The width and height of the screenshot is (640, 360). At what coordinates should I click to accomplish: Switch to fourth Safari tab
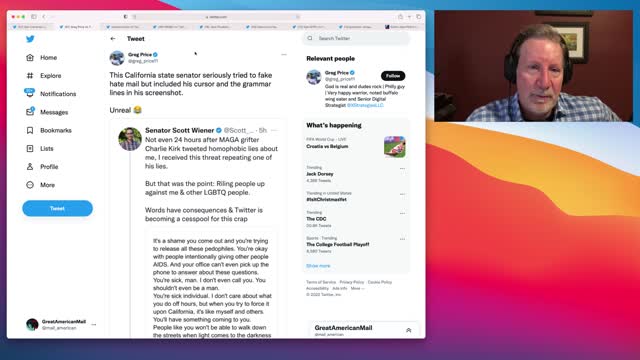(x=171, y=27)
